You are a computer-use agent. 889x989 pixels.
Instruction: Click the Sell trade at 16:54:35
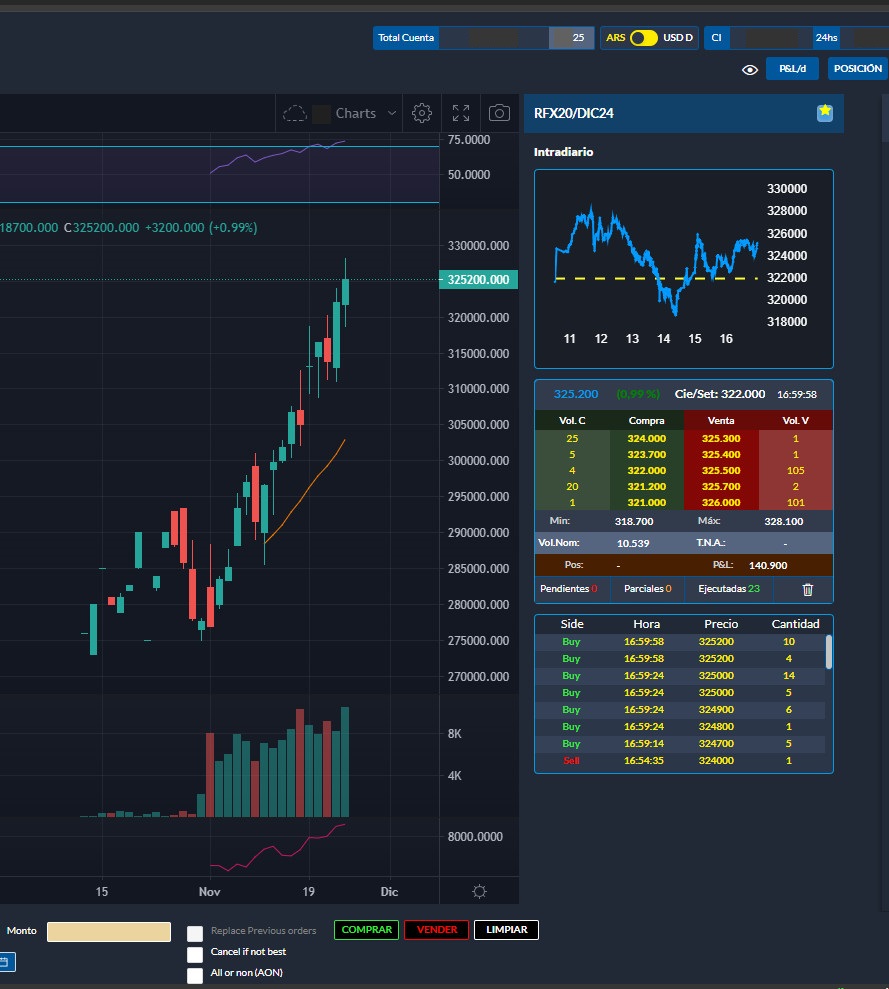click(x=680, y=761)
